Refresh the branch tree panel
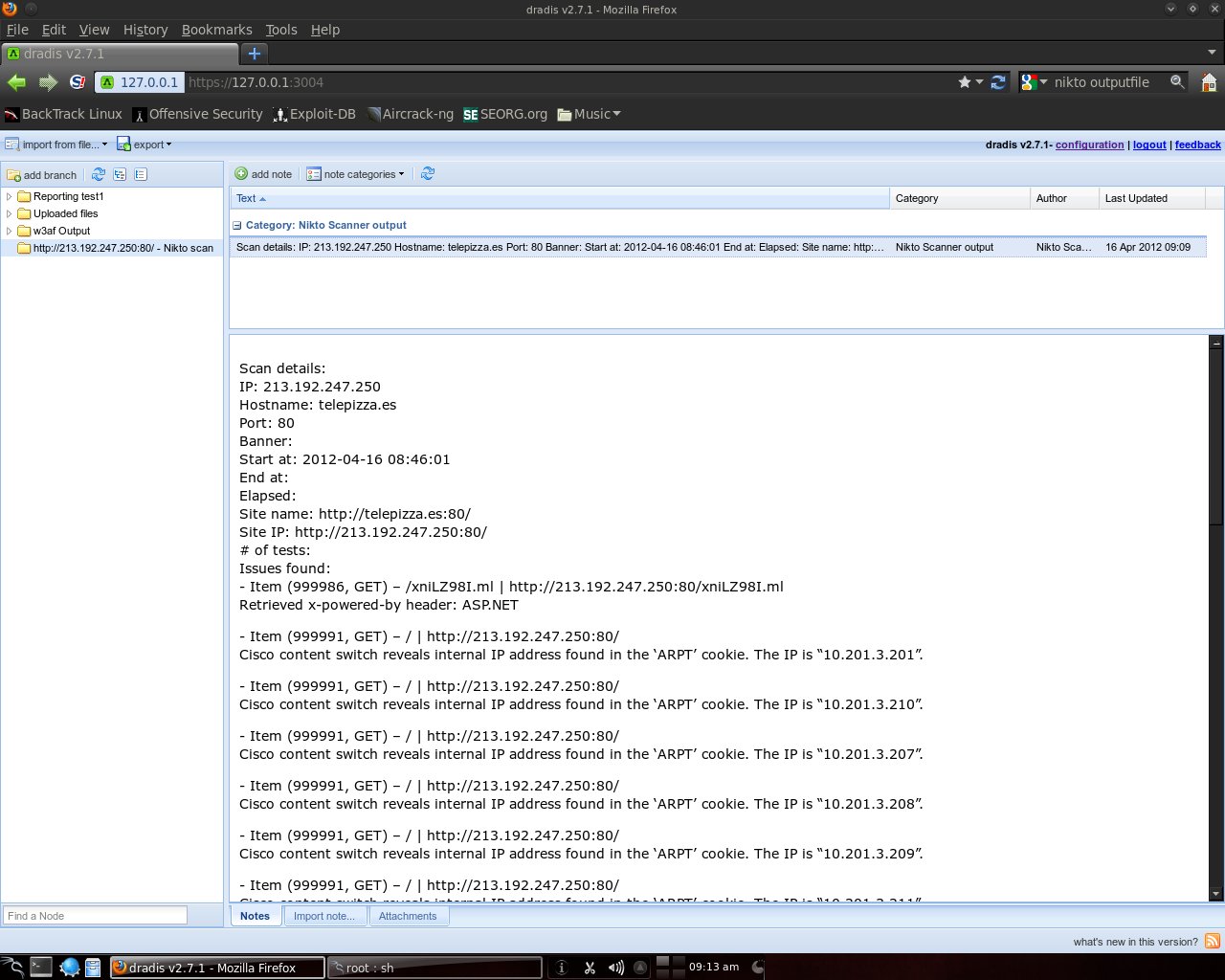The image size is (1225, 980). [x=99, y=174]
